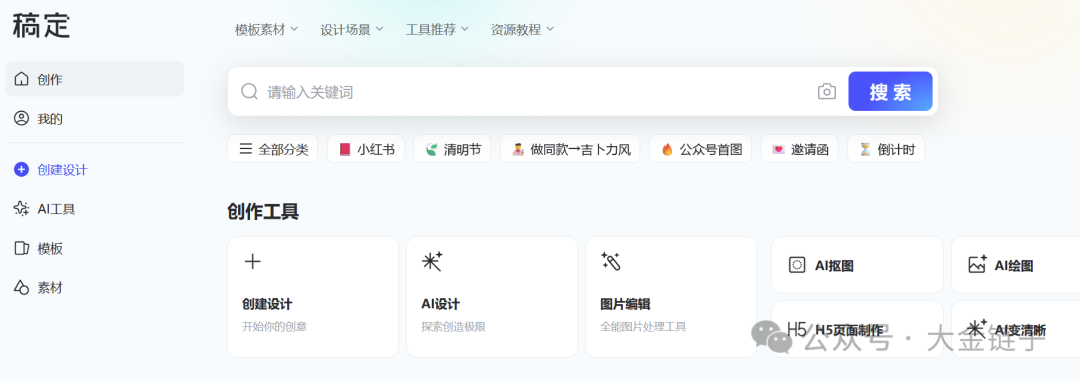The width and height of the screenshot is (1080, 381).
Task: Click the green leaf icon of 清明节
Action: coord(431,149)
